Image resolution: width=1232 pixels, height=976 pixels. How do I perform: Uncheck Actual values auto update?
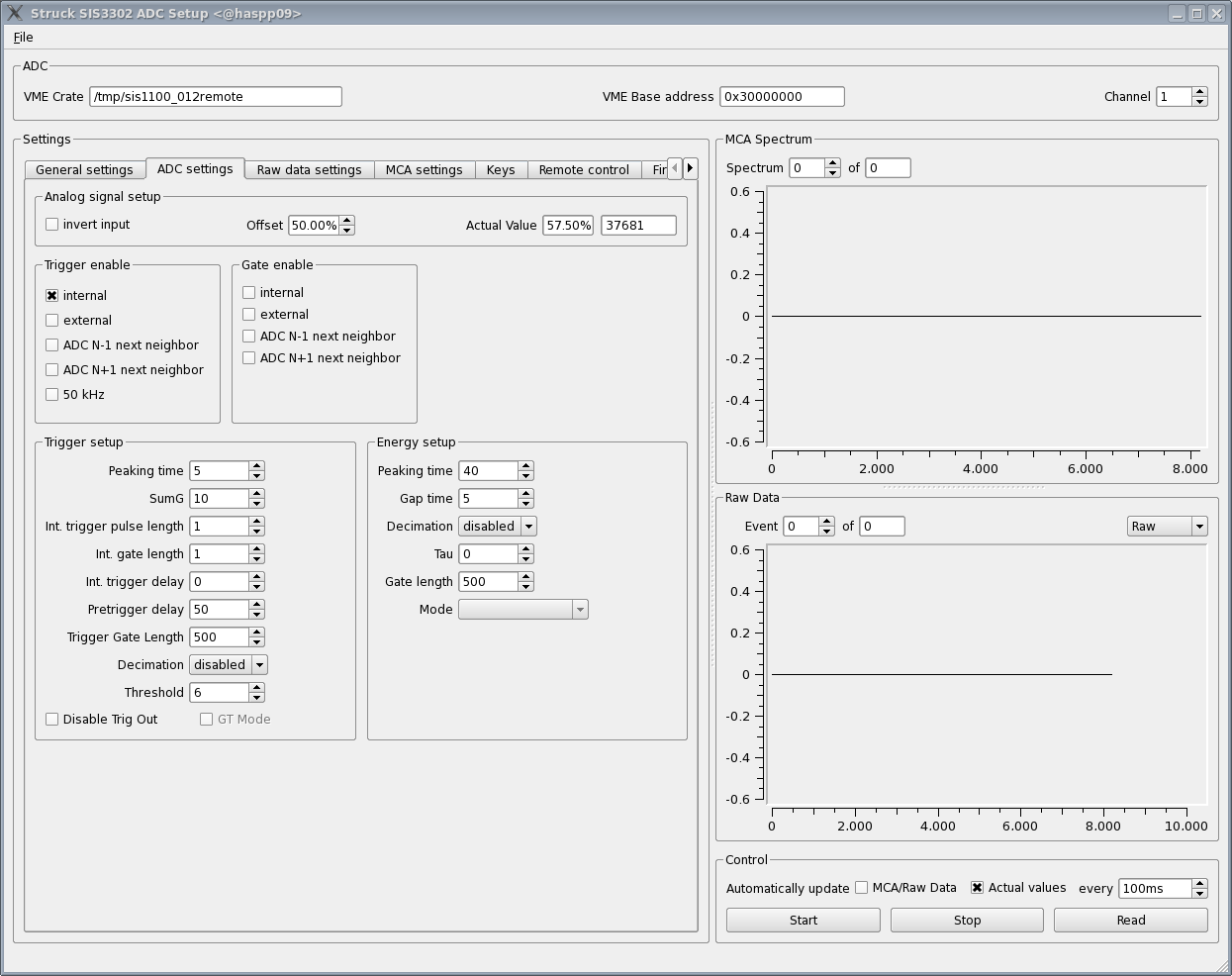(x=977, y=888)
